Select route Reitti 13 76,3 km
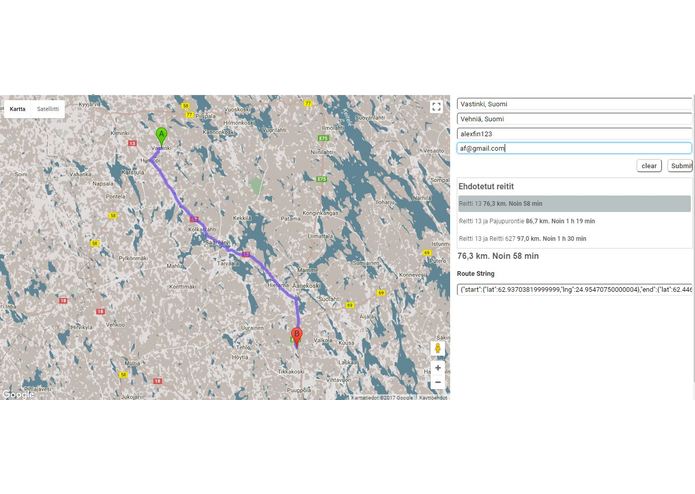This screenshot has width=695, height=494. (574, 204)
